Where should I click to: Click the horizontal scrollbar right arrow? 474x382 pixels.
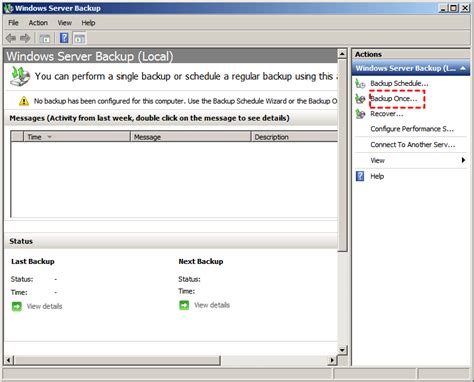[332, 360]
